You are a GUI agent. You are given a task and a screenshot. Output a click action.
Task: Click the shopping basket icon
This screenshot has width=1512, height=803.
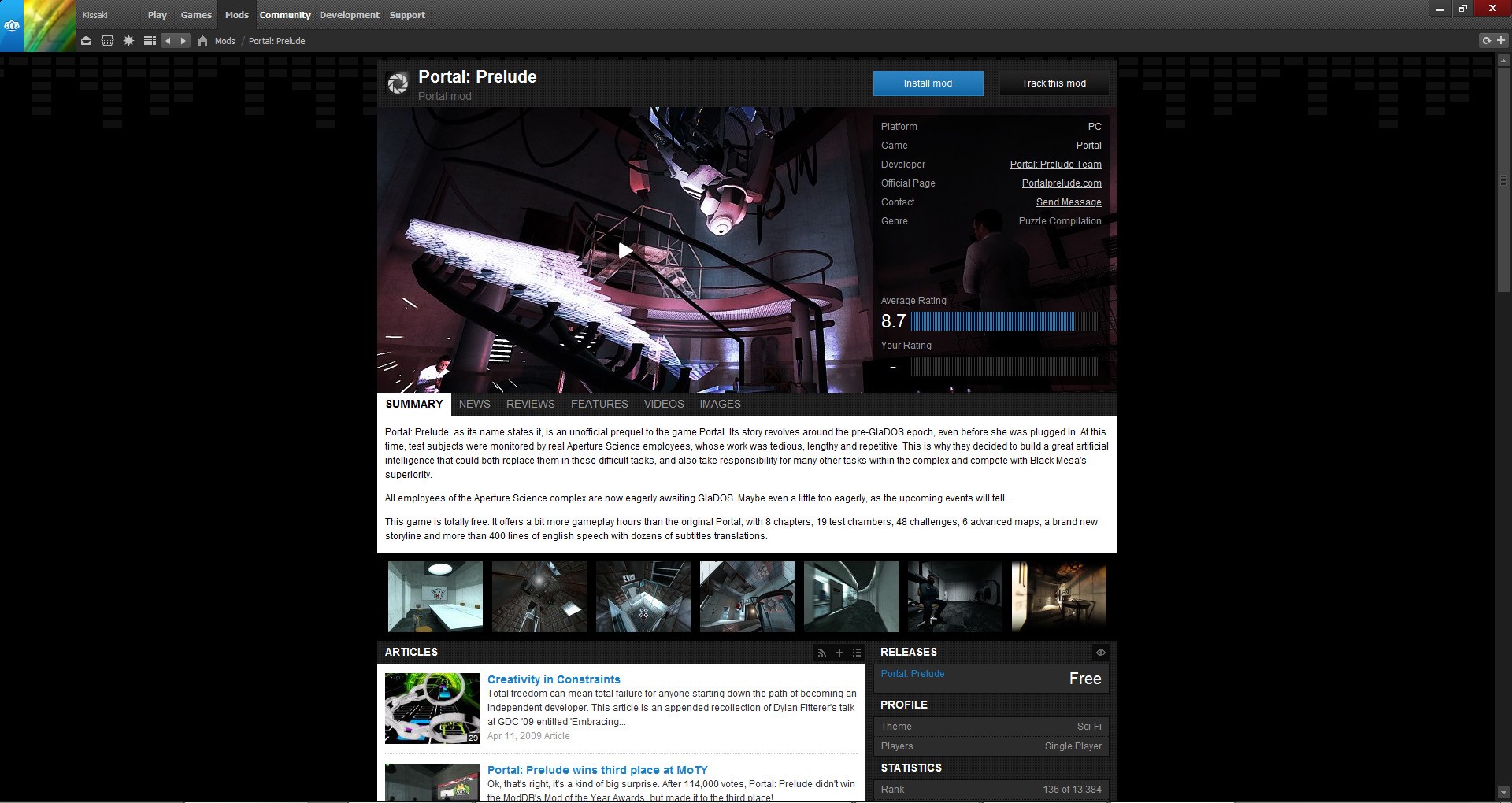(107, 41)
